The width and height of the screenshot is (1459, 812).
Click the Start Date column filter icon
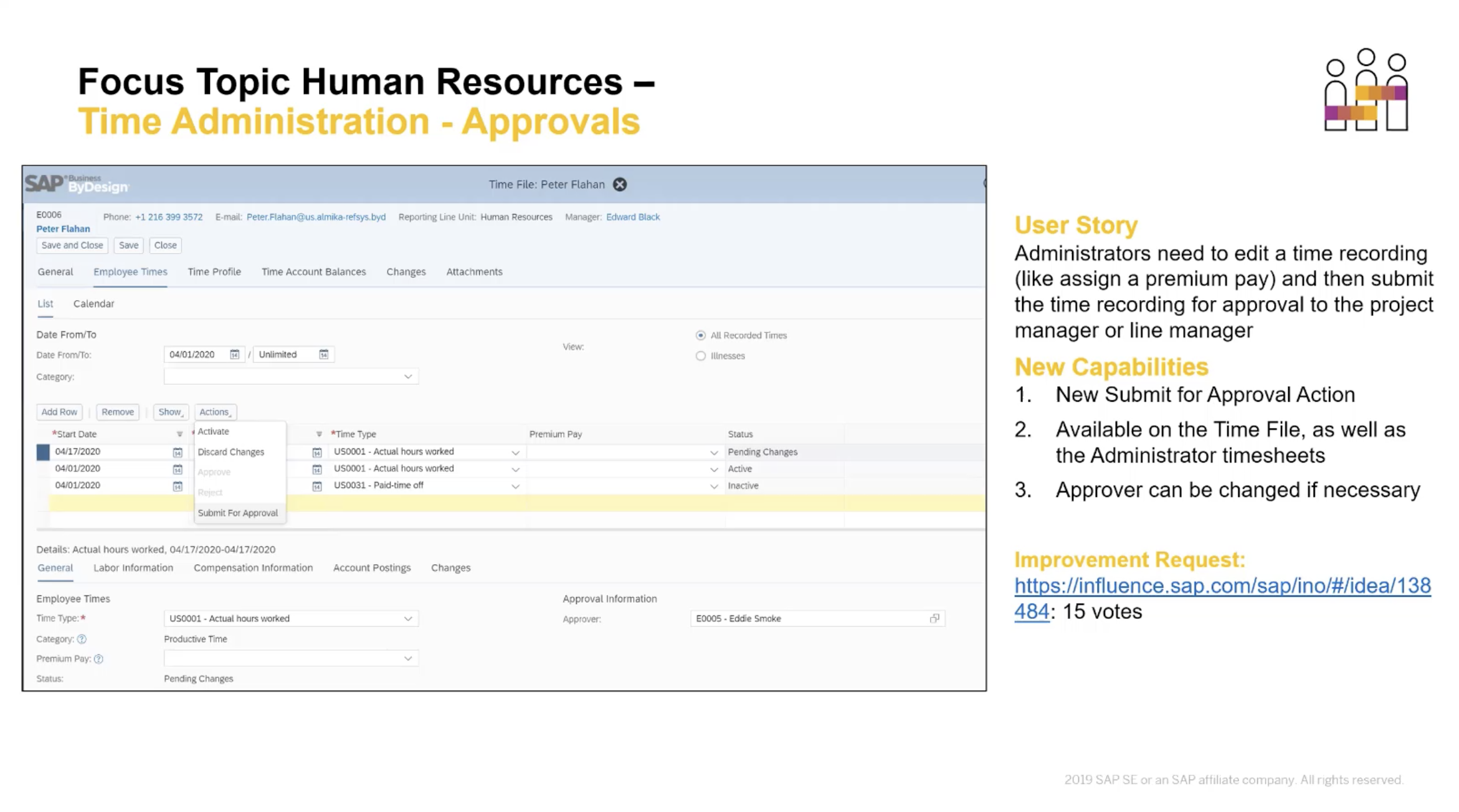[x=179, y=434]
